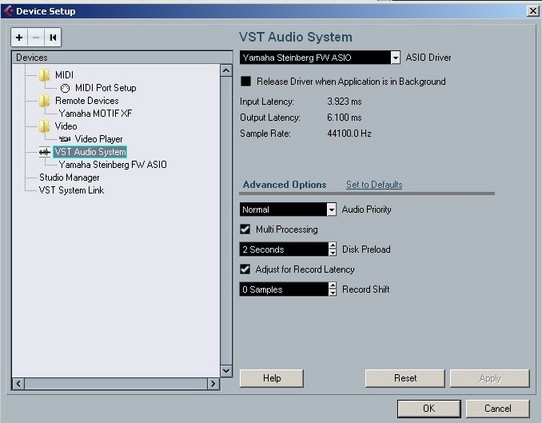Click the Devices list scroll left arrow
This screenshot has width=542, height=423.
click(x=18, y=384)
